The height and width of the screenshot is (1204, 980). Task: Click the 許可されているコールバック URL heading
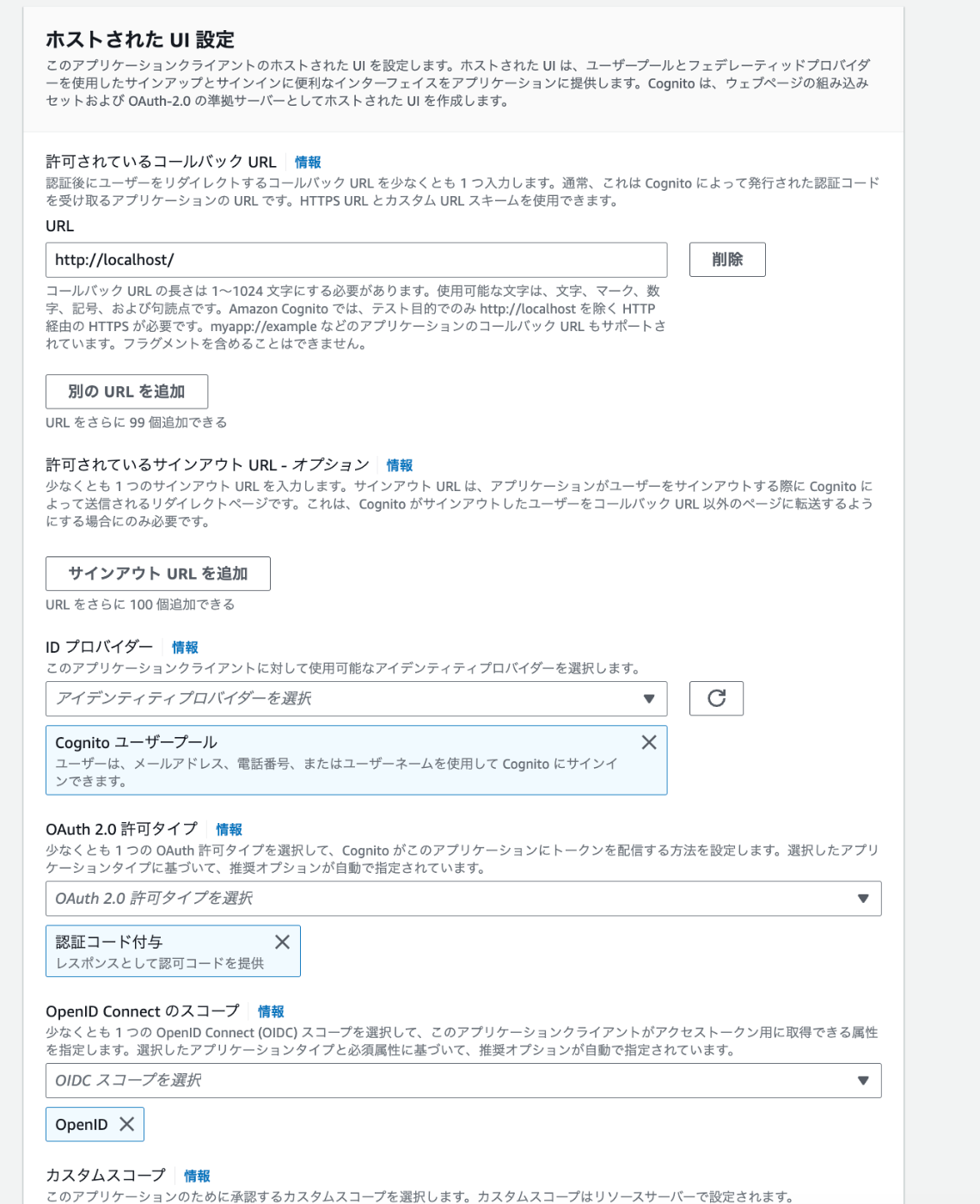(x=161, y=162)
